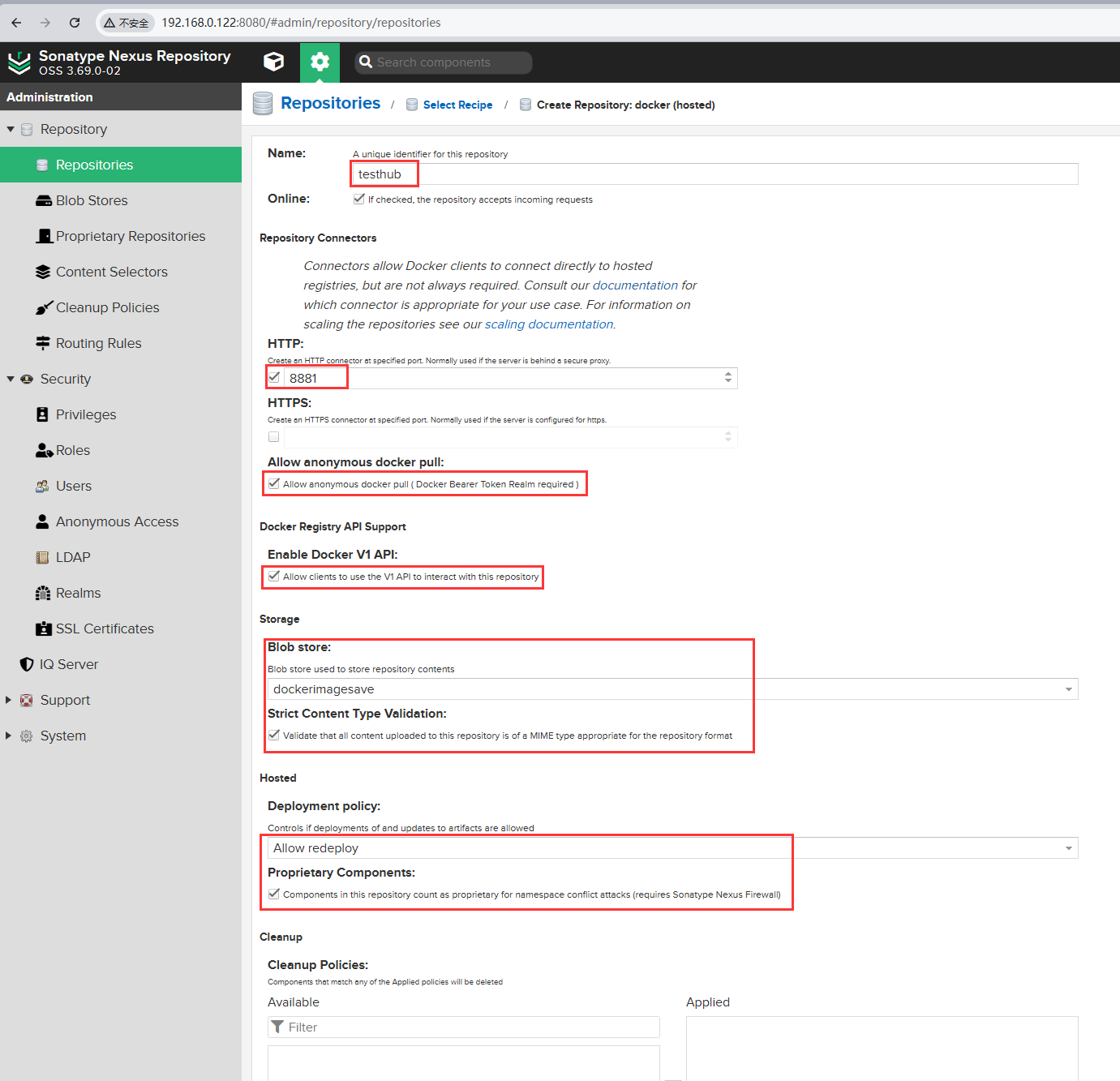Expand the Support tree section

9,700
